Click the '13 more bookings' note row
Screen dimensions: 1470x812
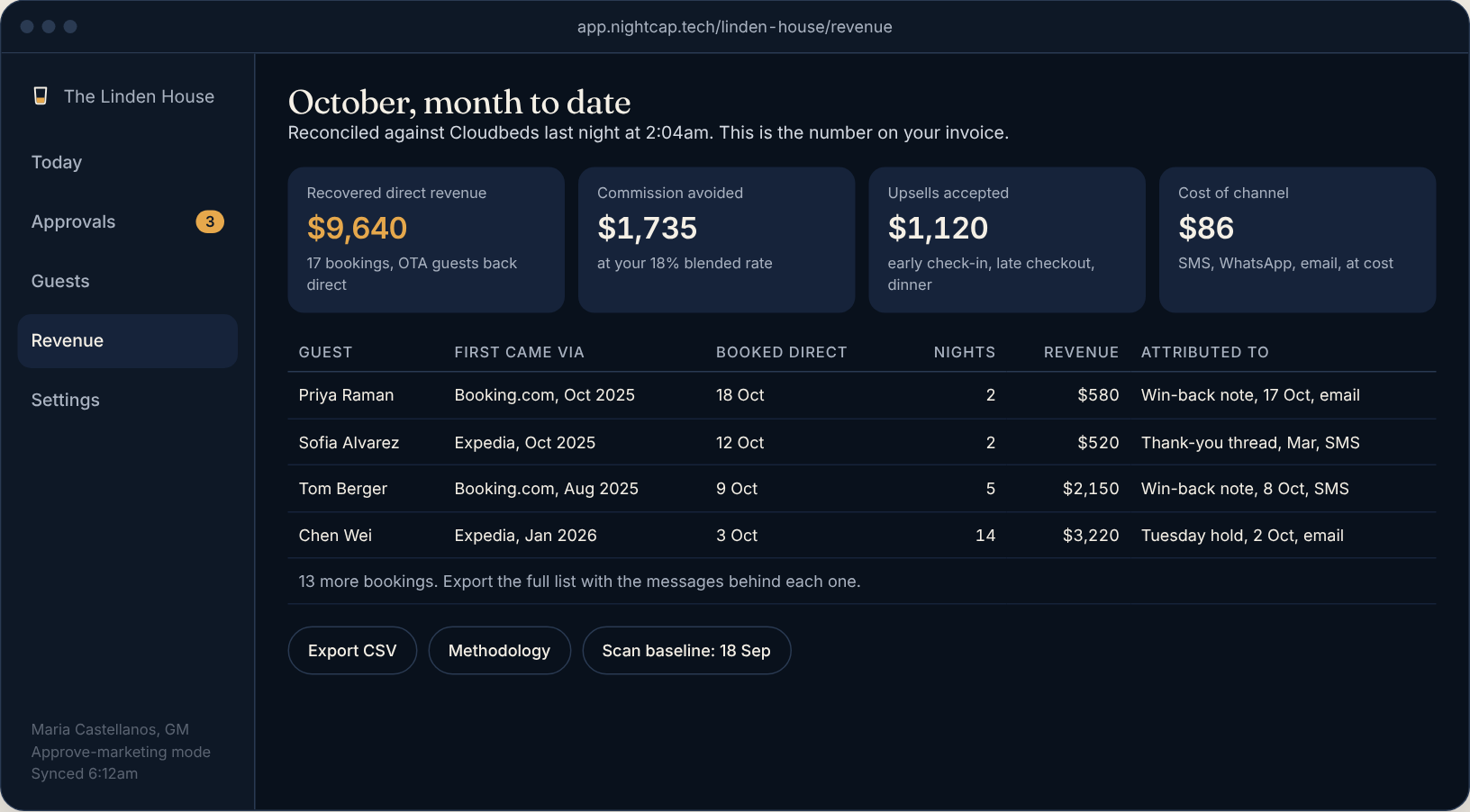click(x=862, y=582)
